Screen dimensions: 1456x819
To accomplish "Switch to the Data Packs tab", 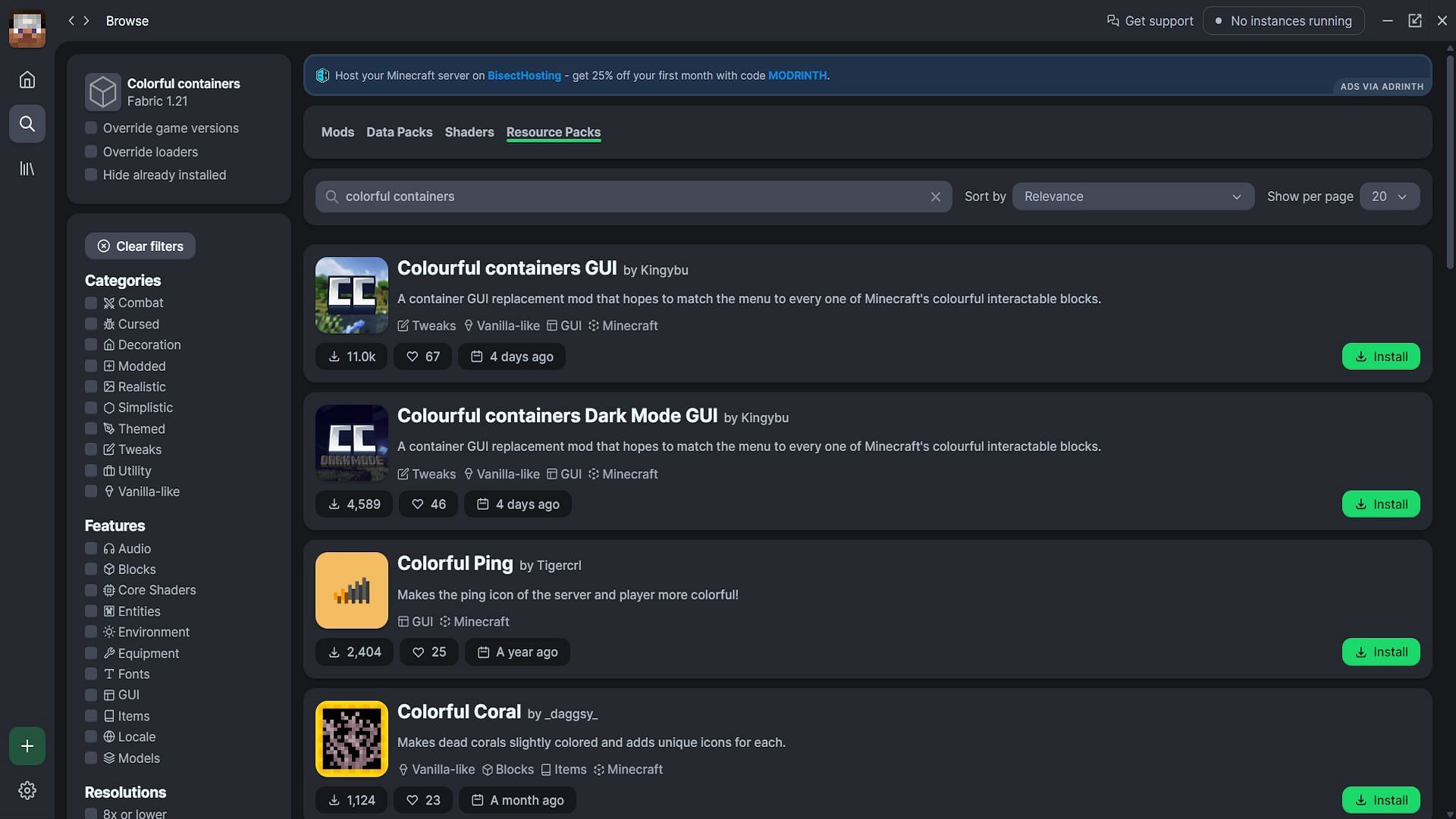I will [x=399, y=132].
